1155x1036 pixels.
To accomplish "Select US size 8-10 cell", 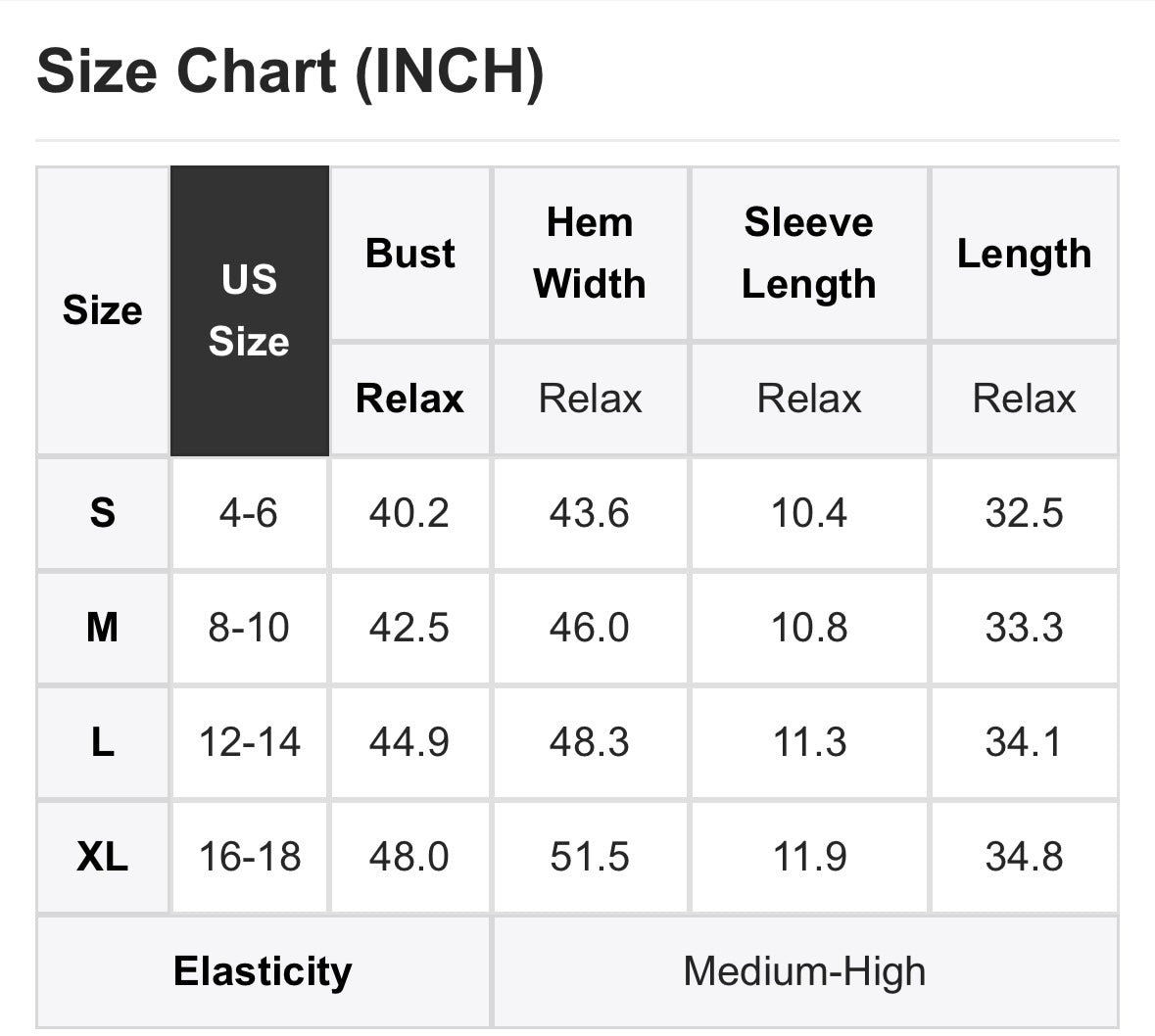I will [x=250, y=628].
